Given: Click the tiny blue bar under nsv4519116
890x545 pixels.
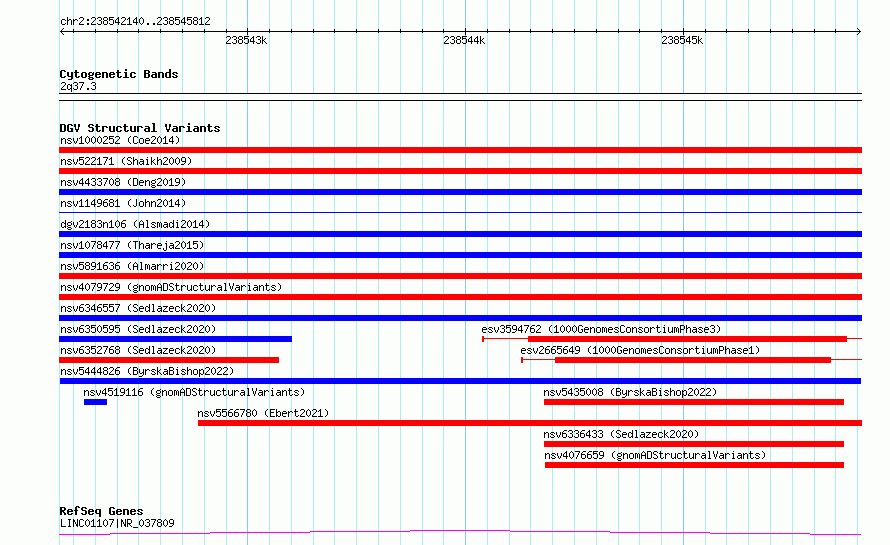Looking at the screenshot, I should 95,402.
